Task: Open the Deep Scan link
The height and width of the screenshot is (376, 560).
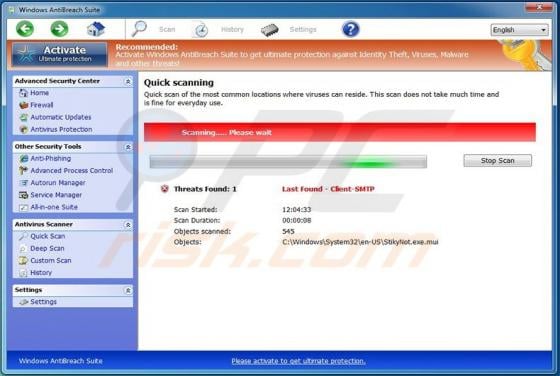Action: pyautogui.click(x=47, y=249)
